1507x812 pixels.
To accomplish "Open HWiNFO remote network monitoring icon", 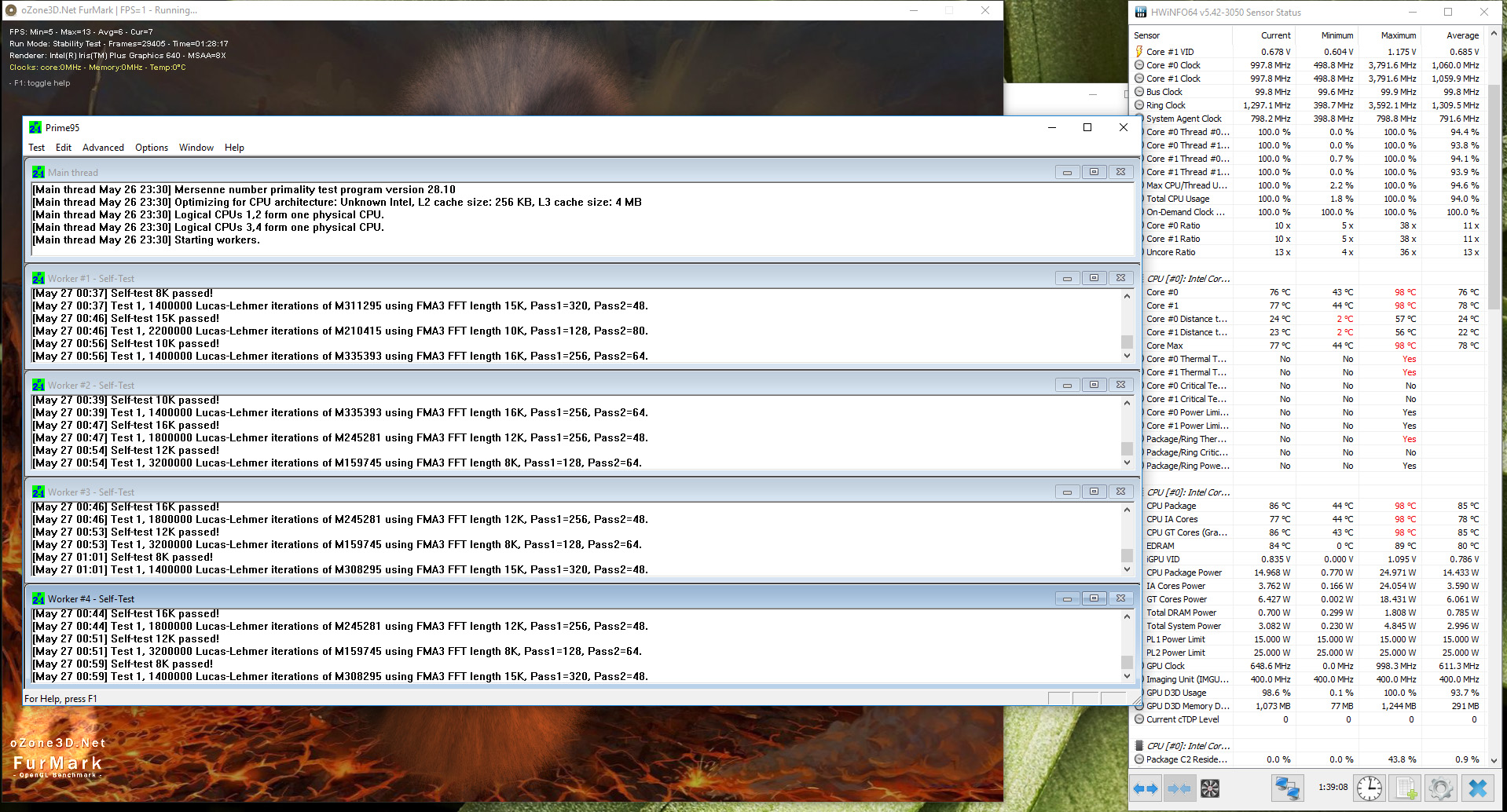I will pos(1287,788).
